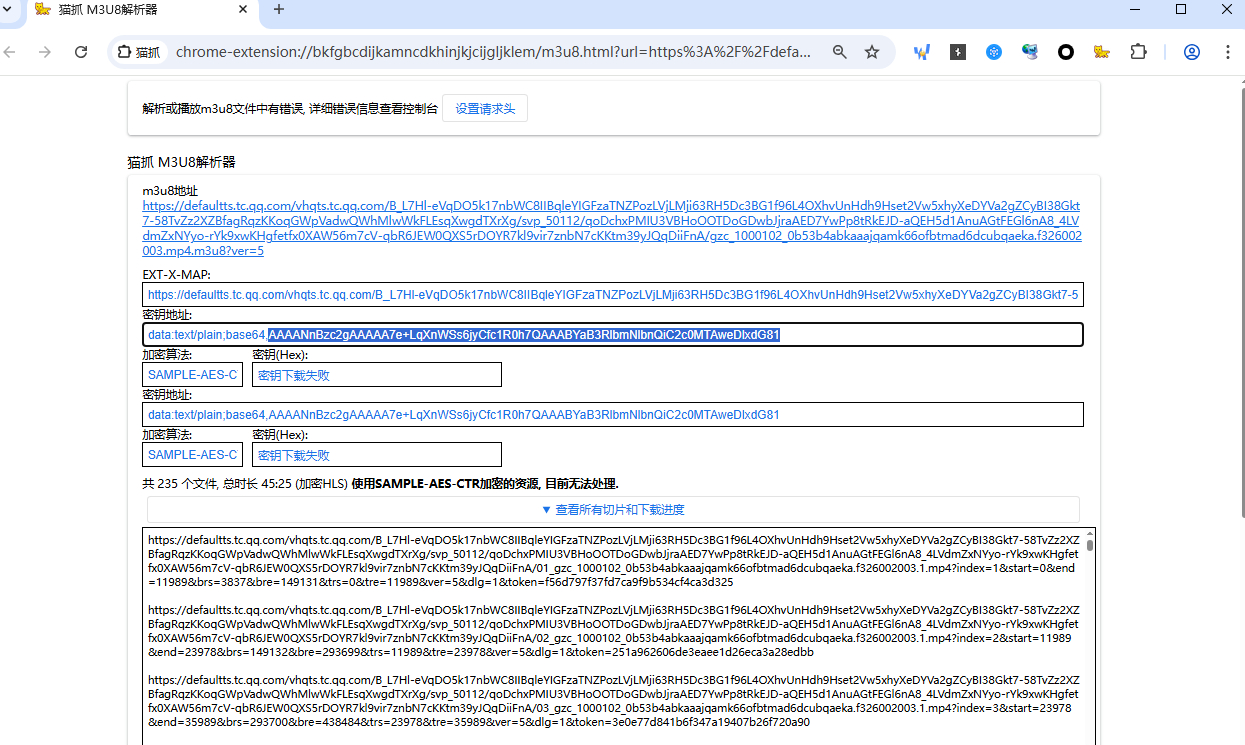
Task: Open the m3u8地址 hyperlink
Action: (x=612, y=229)
